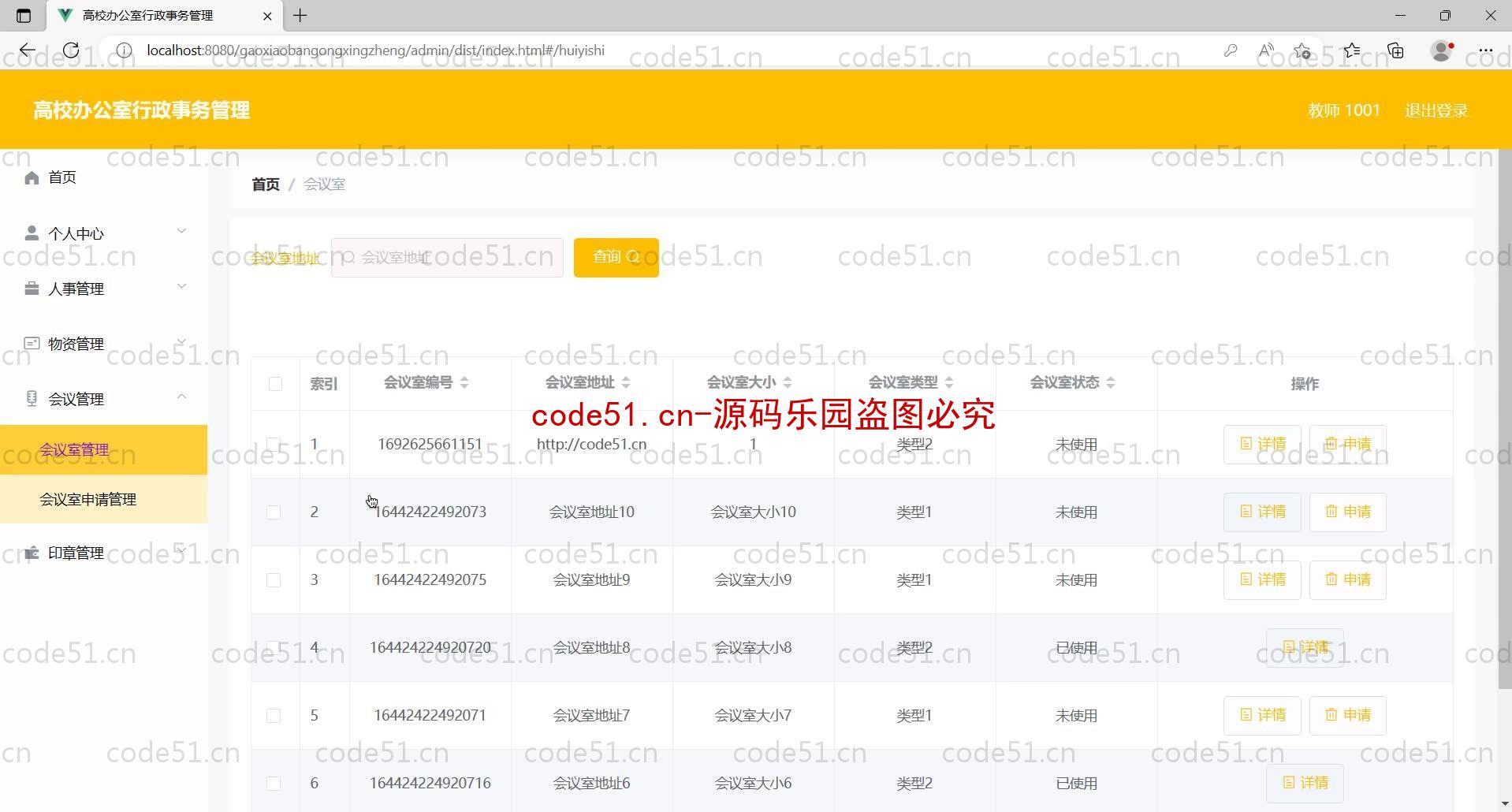1512x812 pixels.
Task: Click the person icon beside 个人中心
Action: (x=32, y=233)
